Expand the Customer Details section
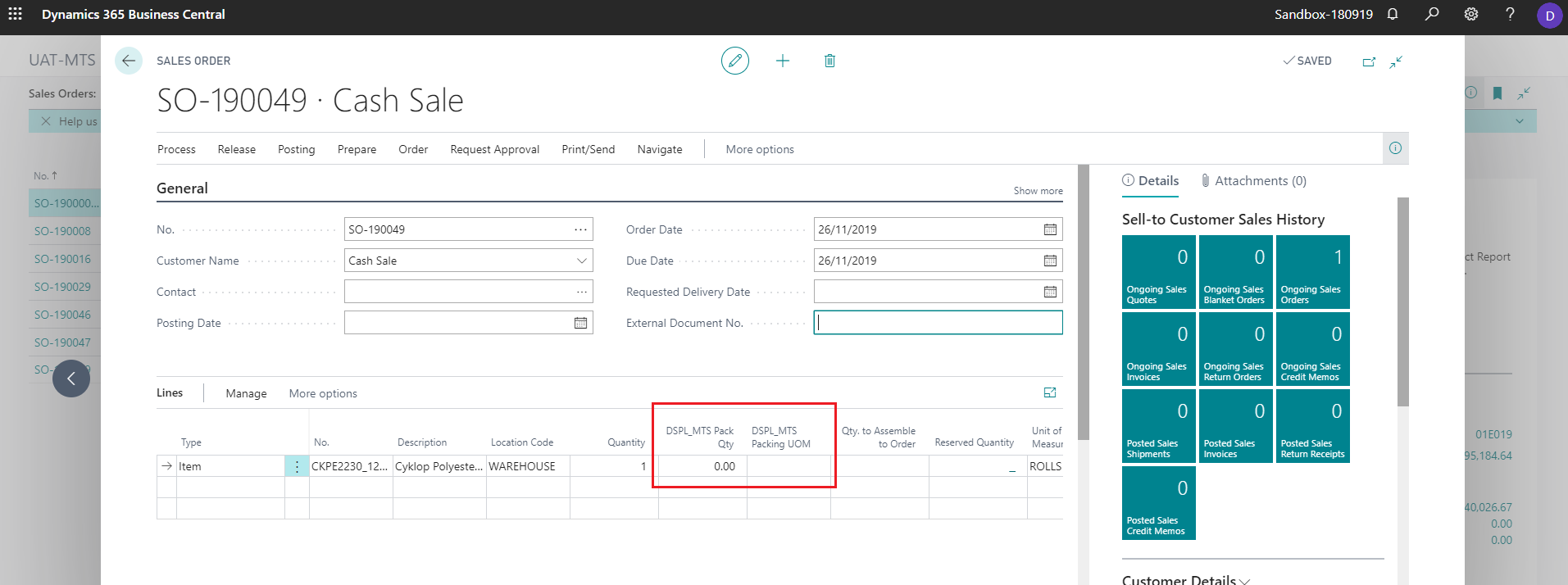This screenshot has width=1568, height=585. tap(1186, 581)
